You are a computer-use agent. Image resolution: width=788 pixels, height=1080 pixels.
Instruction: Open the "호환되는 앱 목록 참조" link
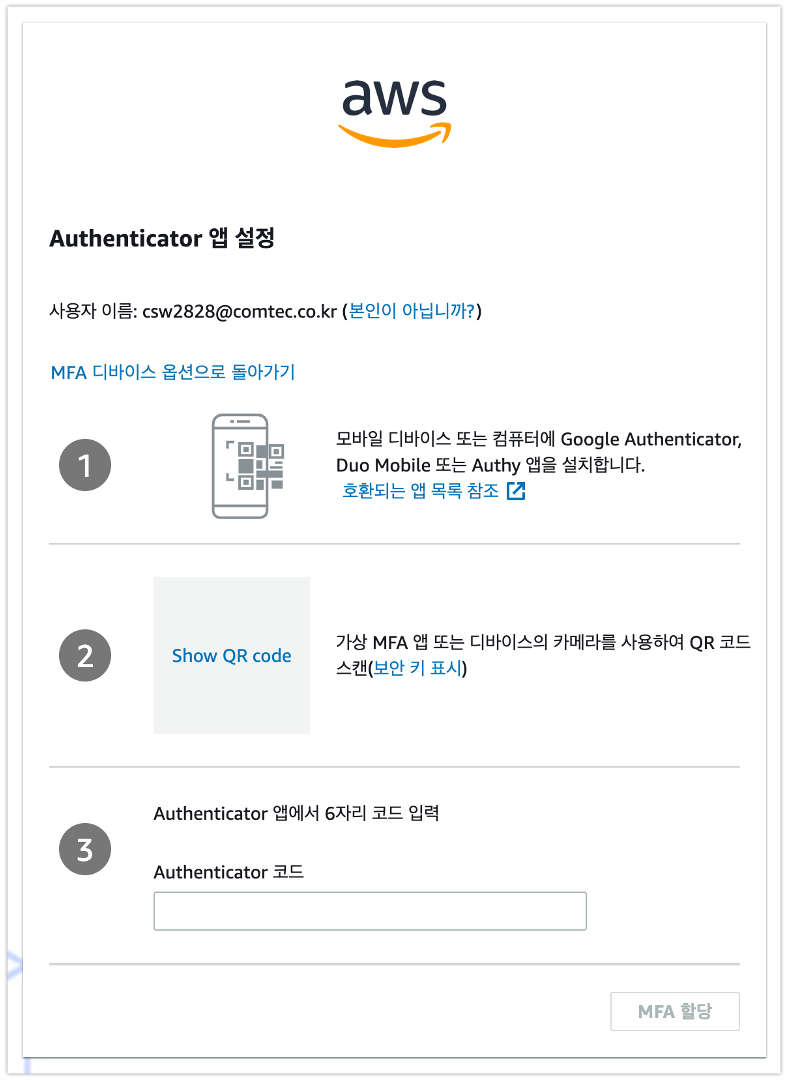(x=421, y=491)
